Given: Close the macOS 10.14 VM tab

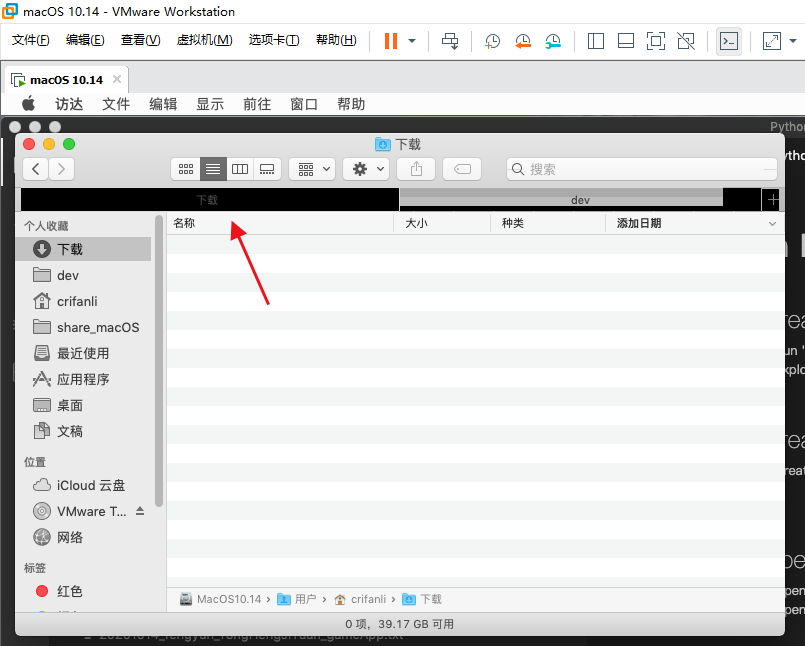Looking at the screenshot, I should coord(117,79).
